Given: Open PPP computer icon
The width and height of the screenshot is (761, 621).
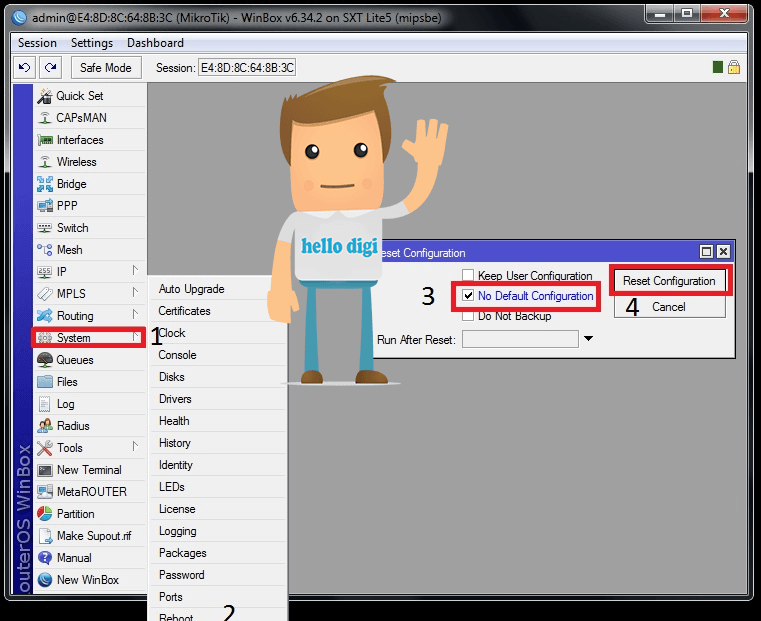Looking at the screenshot, I should [x=45, y=206].
